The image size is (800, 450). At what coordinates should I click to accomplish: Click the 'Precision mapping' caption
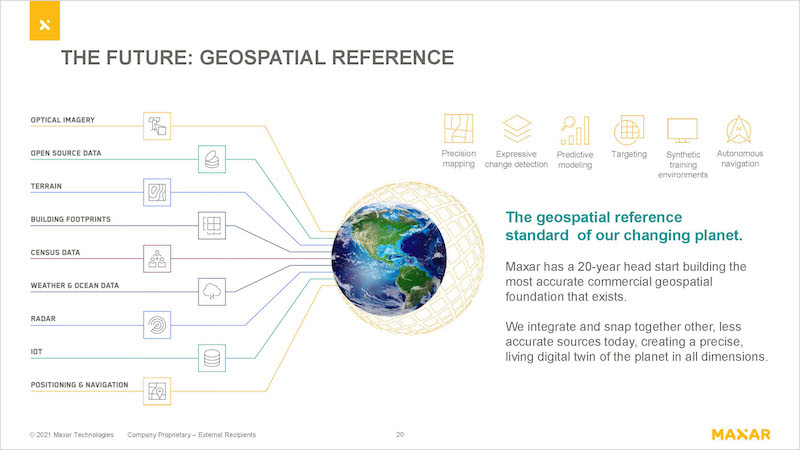click(x=459, y=159)
